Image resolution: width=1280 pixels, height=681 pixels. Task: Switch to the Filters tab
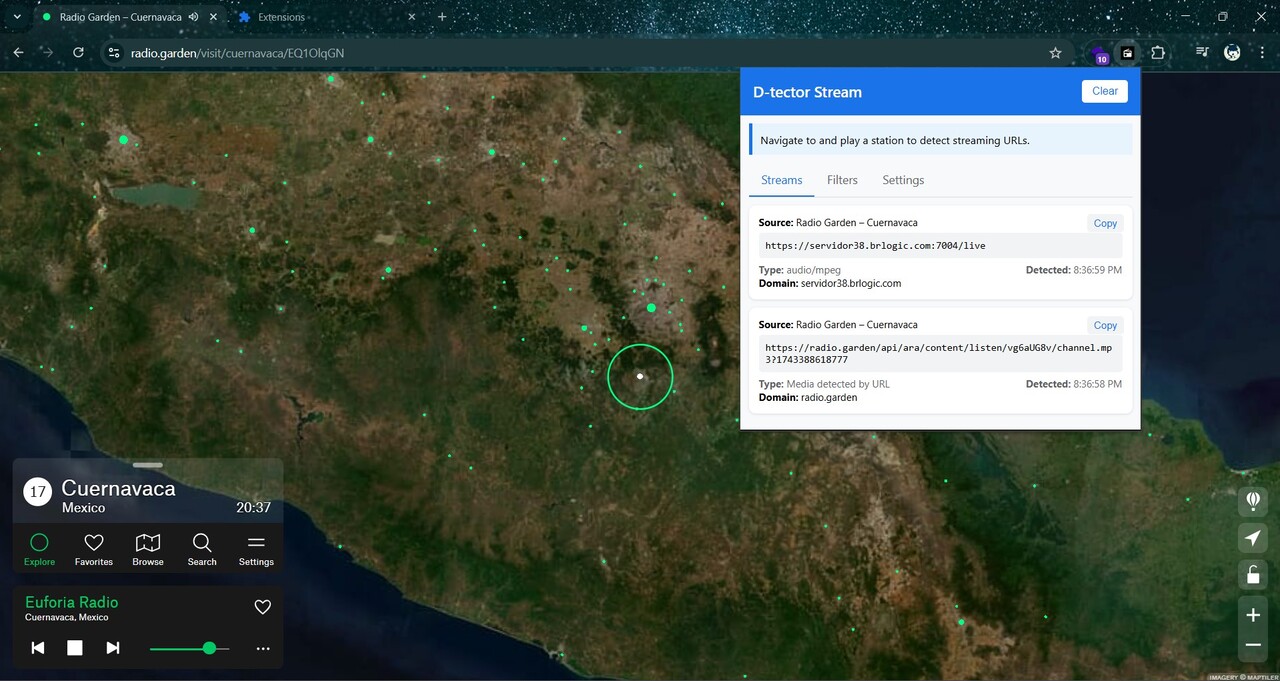tap(842, 180)
